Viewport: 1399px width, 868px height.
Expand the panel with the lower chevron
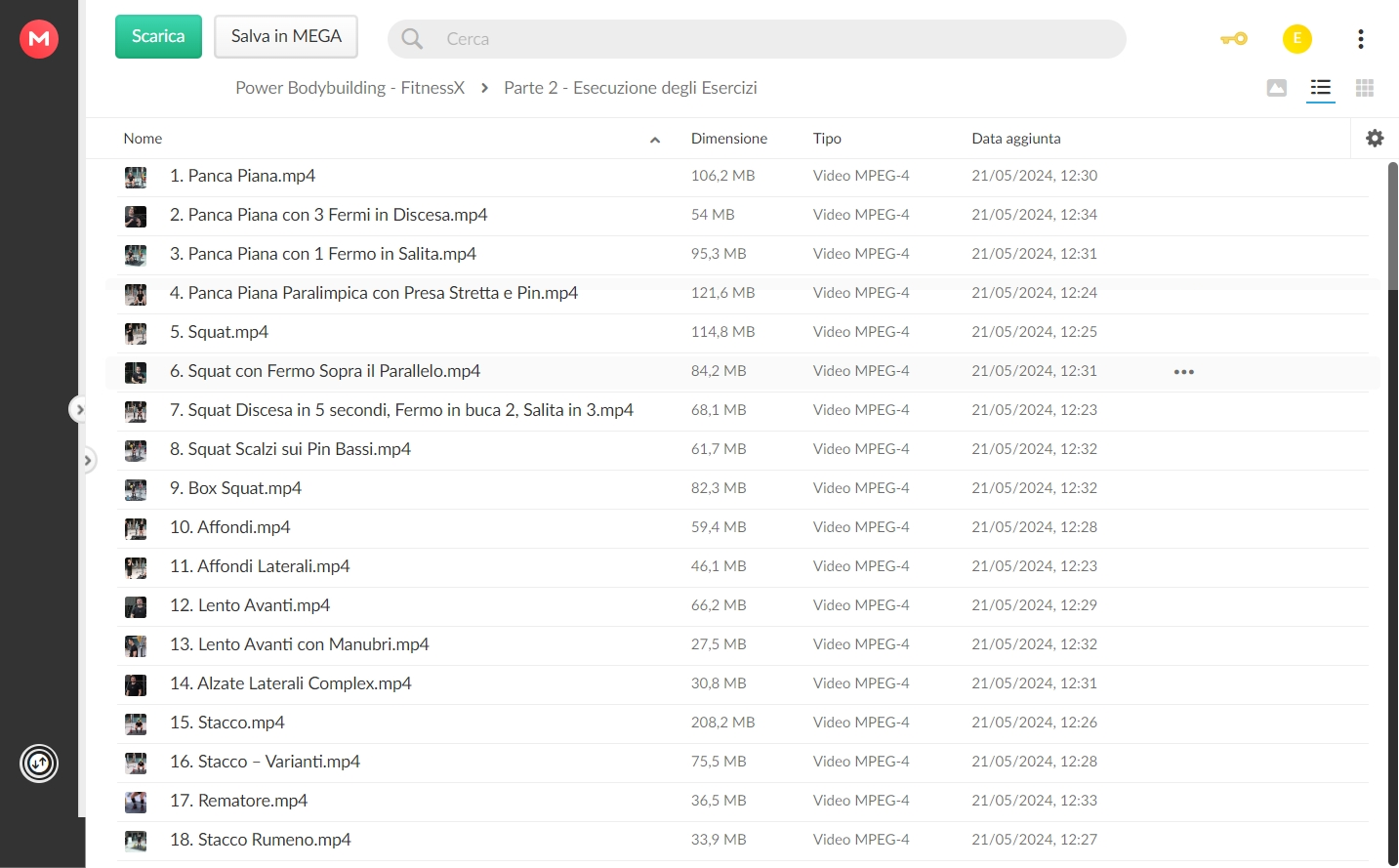[x=88, y=459]
